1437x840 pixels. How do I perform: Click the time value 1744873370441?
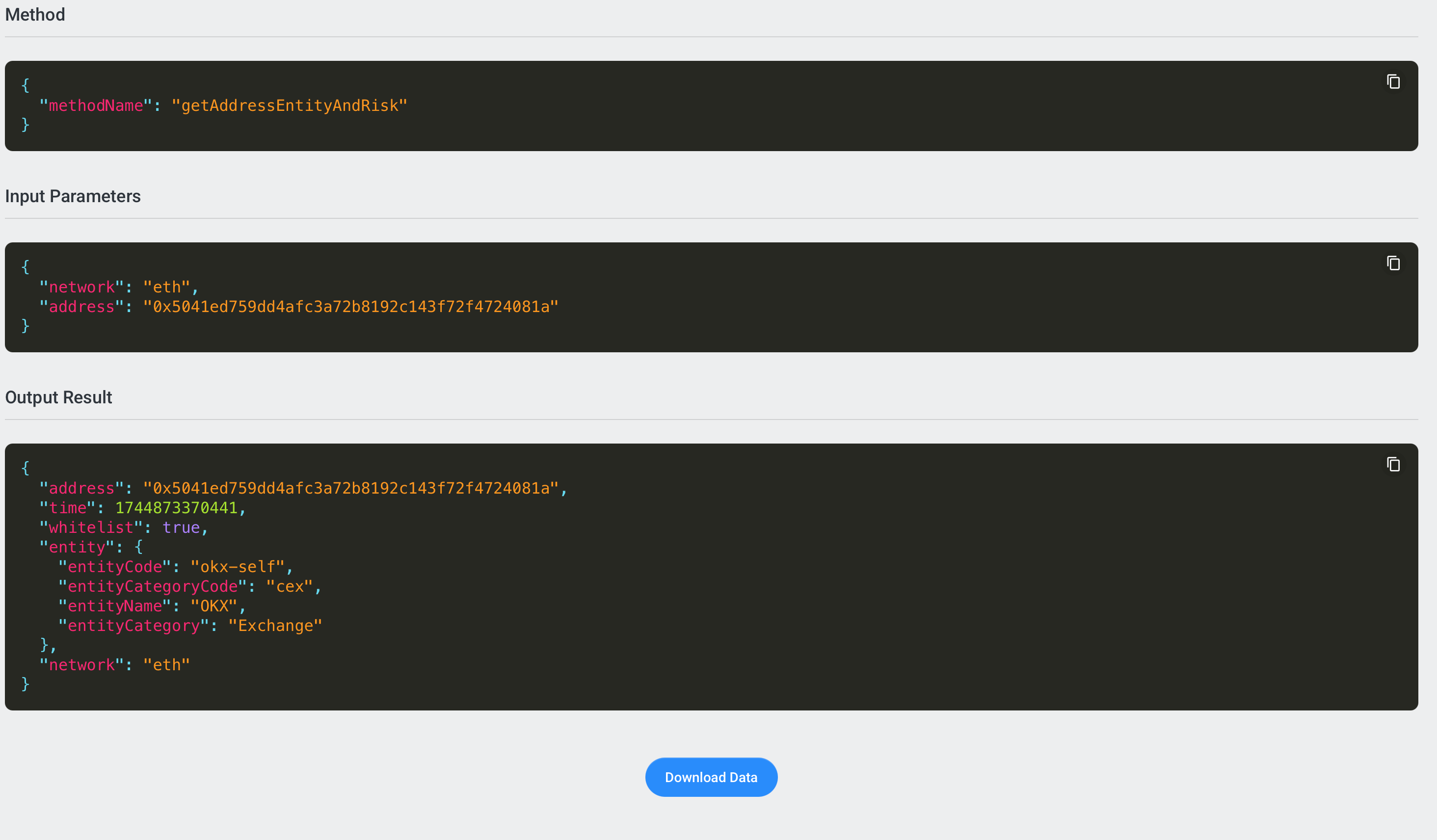point(176,507)
